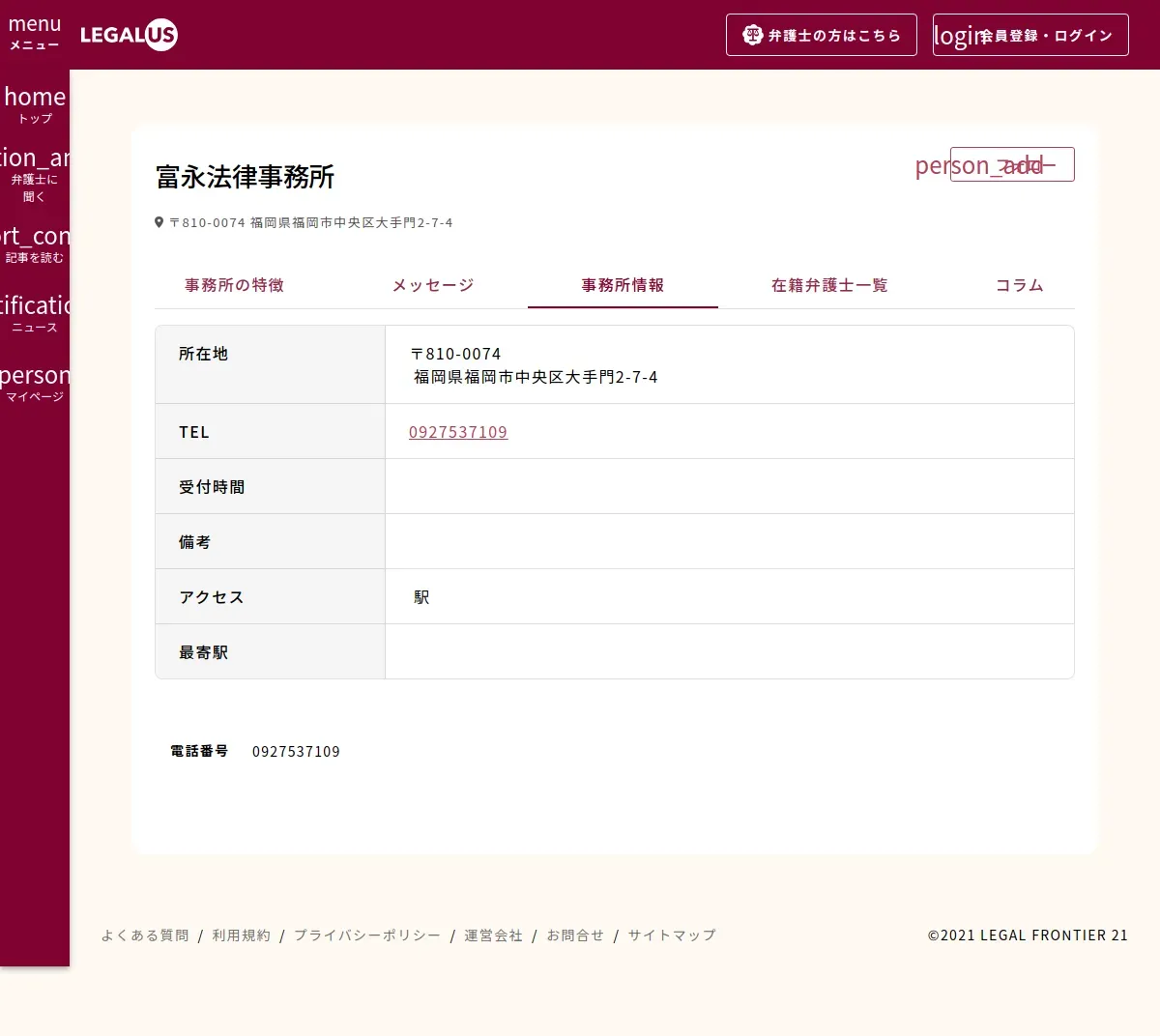Screen dimensions: 1160x1036
Task: Click the 最寄駅 row label
Action: (x=204, y=652)
